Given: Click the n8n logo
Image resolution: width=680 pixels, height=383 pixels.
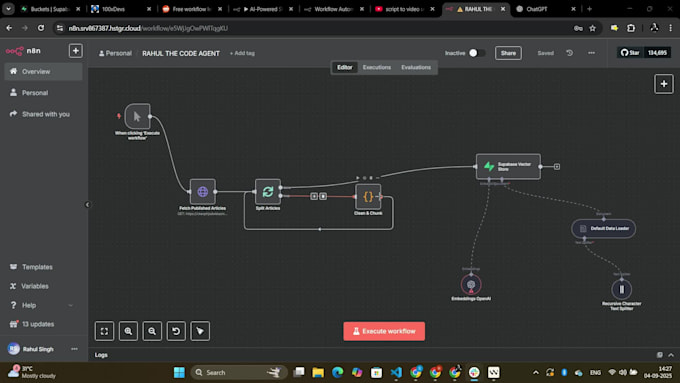Looking at the screenshot, I should (x=23, y=51).
